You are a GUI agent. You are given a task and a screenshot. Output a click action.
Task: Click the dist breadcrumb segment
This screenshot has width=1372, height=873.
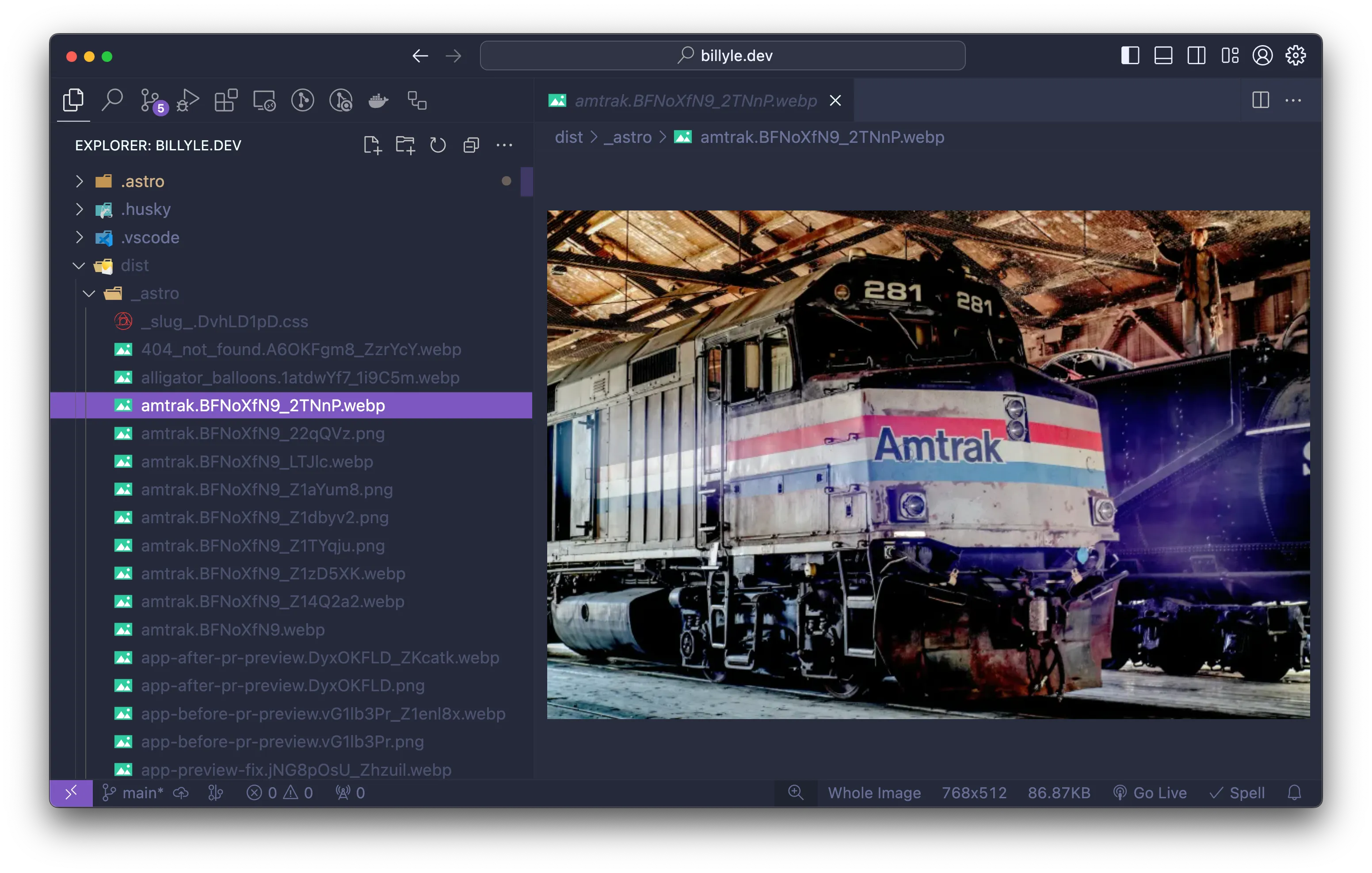pos(568,137)
